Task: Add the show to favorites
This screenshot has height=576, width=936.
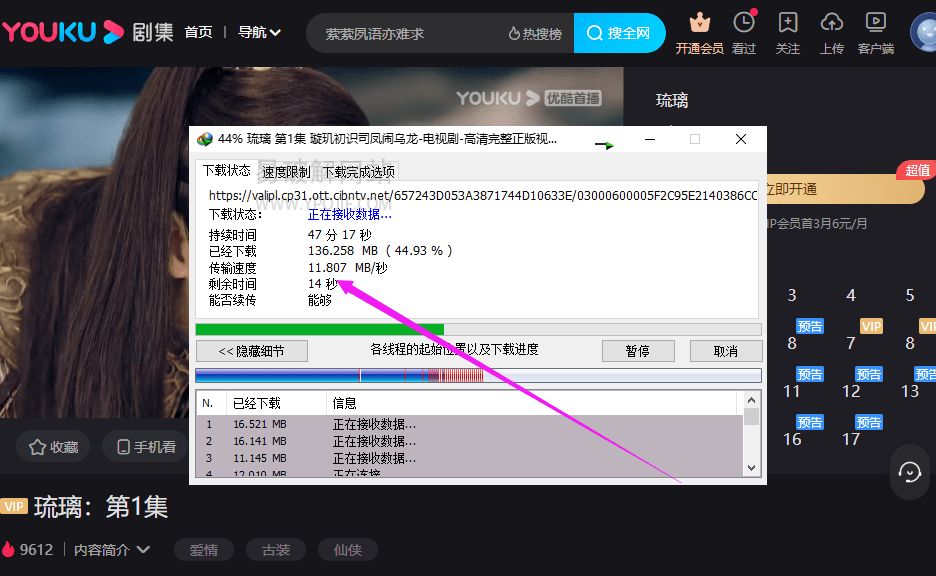Action: [54, 447]
